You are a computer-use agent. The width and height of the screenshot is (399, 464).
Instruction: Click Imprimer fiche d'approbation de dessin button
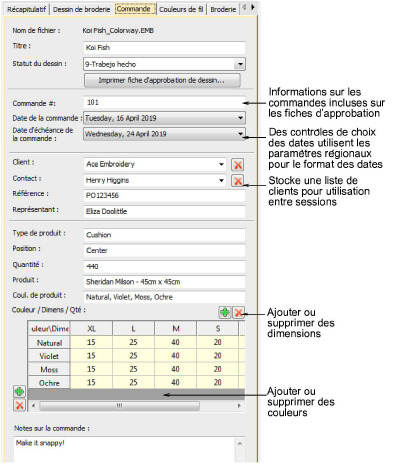coord(162,80)
